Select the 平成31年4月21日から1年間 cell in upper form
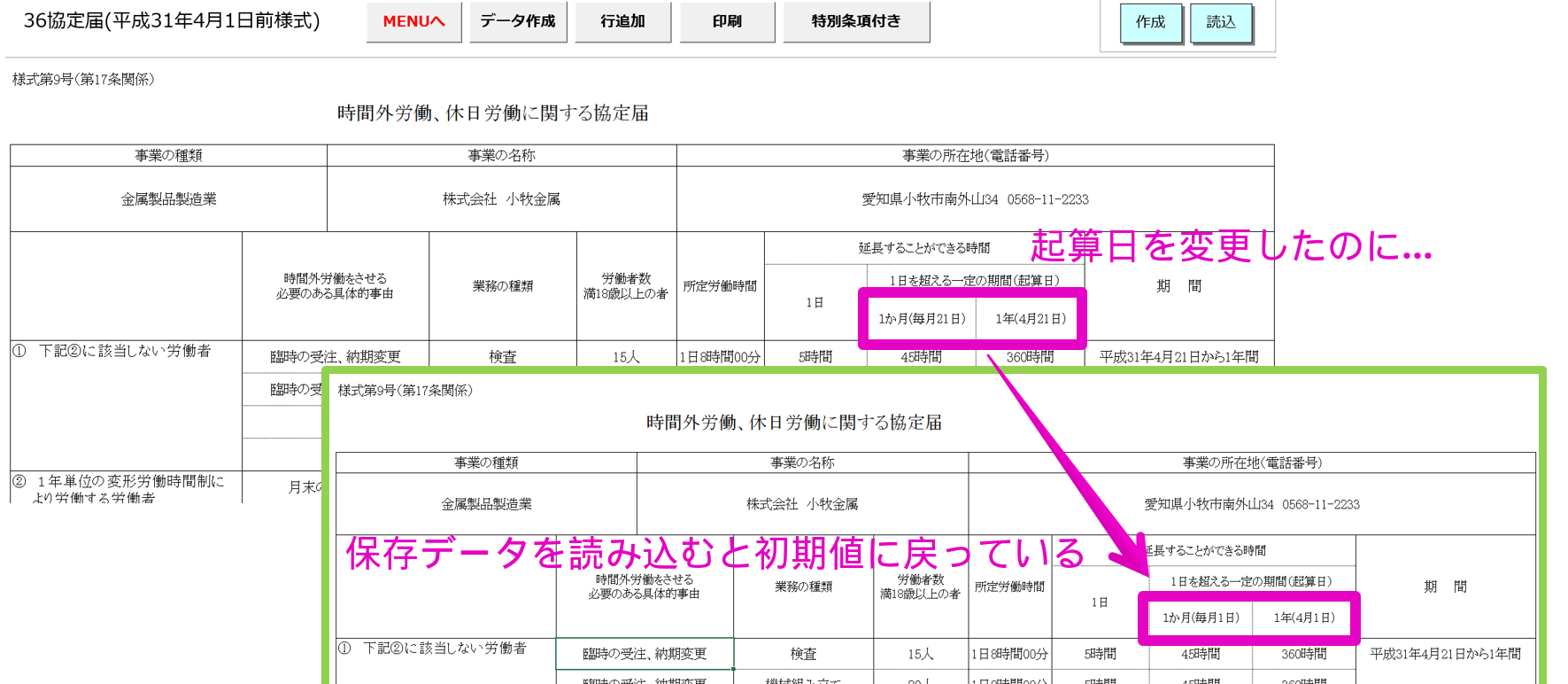Screen dimensions: 1568x684 point(1178,357)
